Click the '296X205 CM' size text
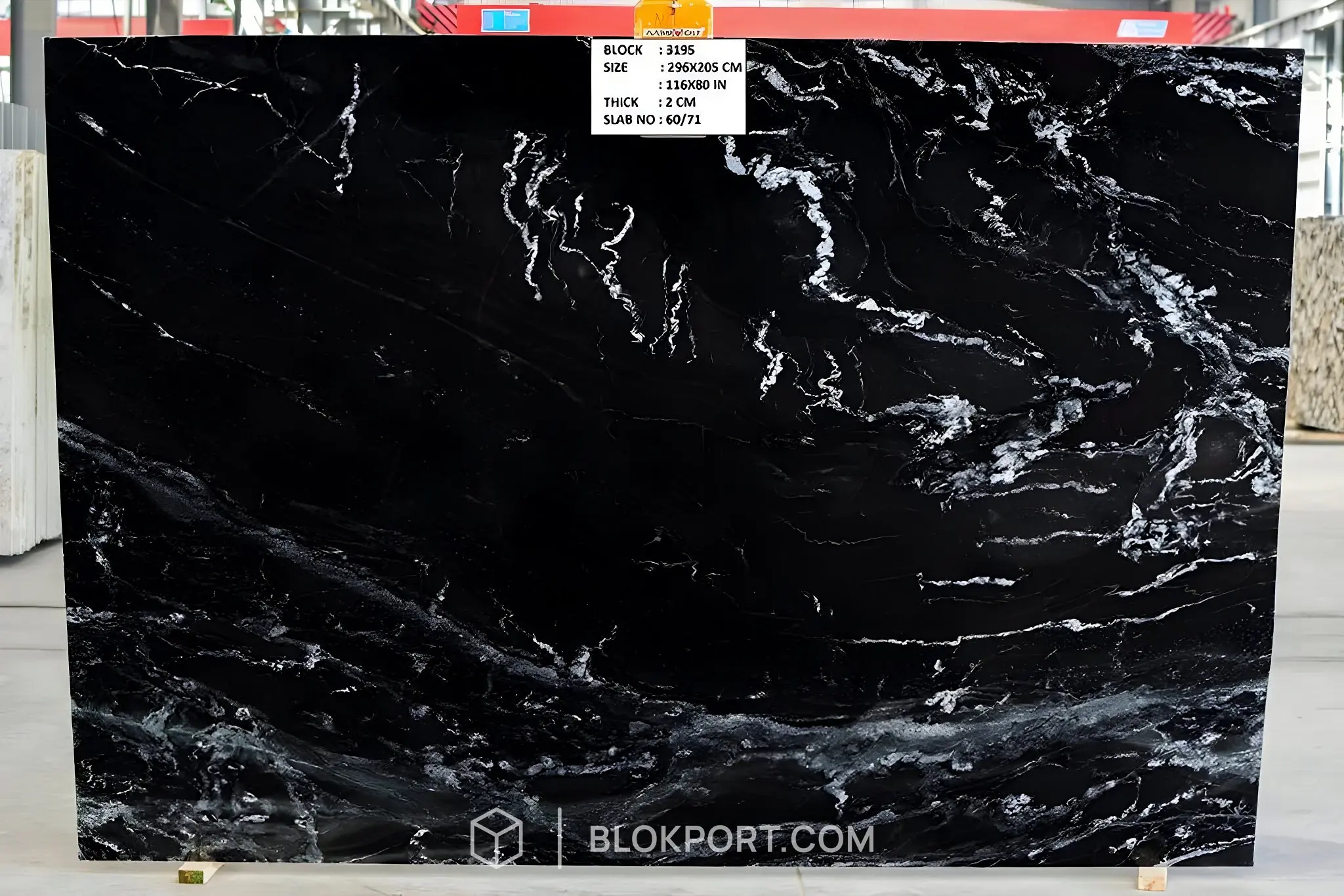The height and width of the screenshot is (896, 1344). coord(704,68)
